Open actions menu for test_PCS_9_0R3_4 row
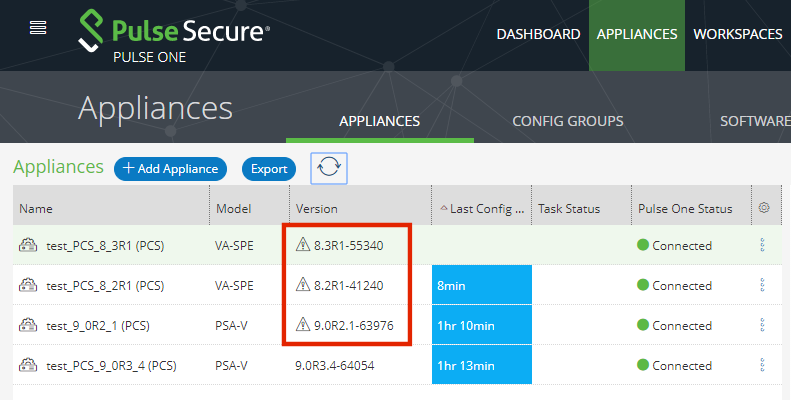 pos(762,365)
